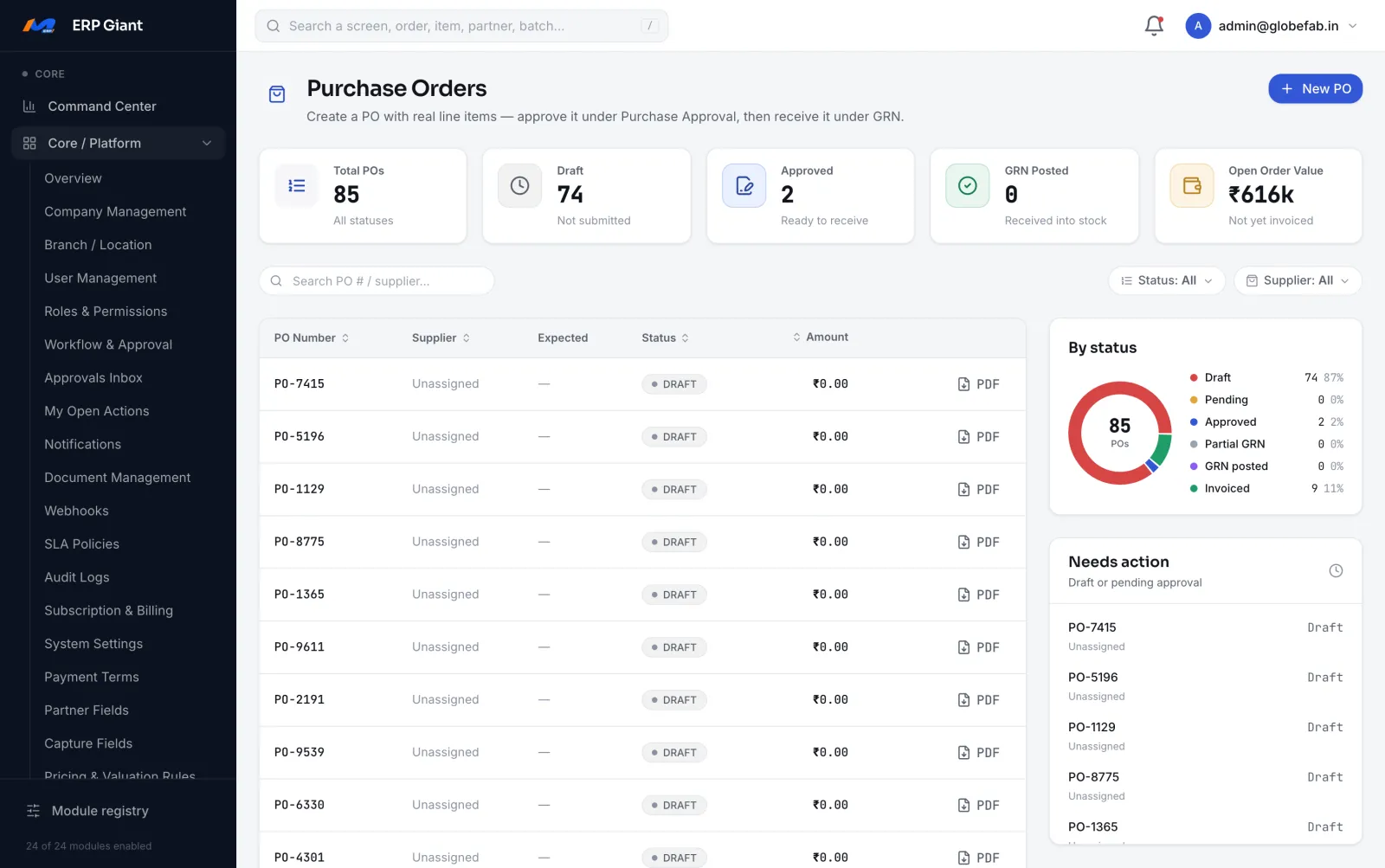Click the ERP Giant logo icon
1385x868 pixels.
(x=39, y=26)
